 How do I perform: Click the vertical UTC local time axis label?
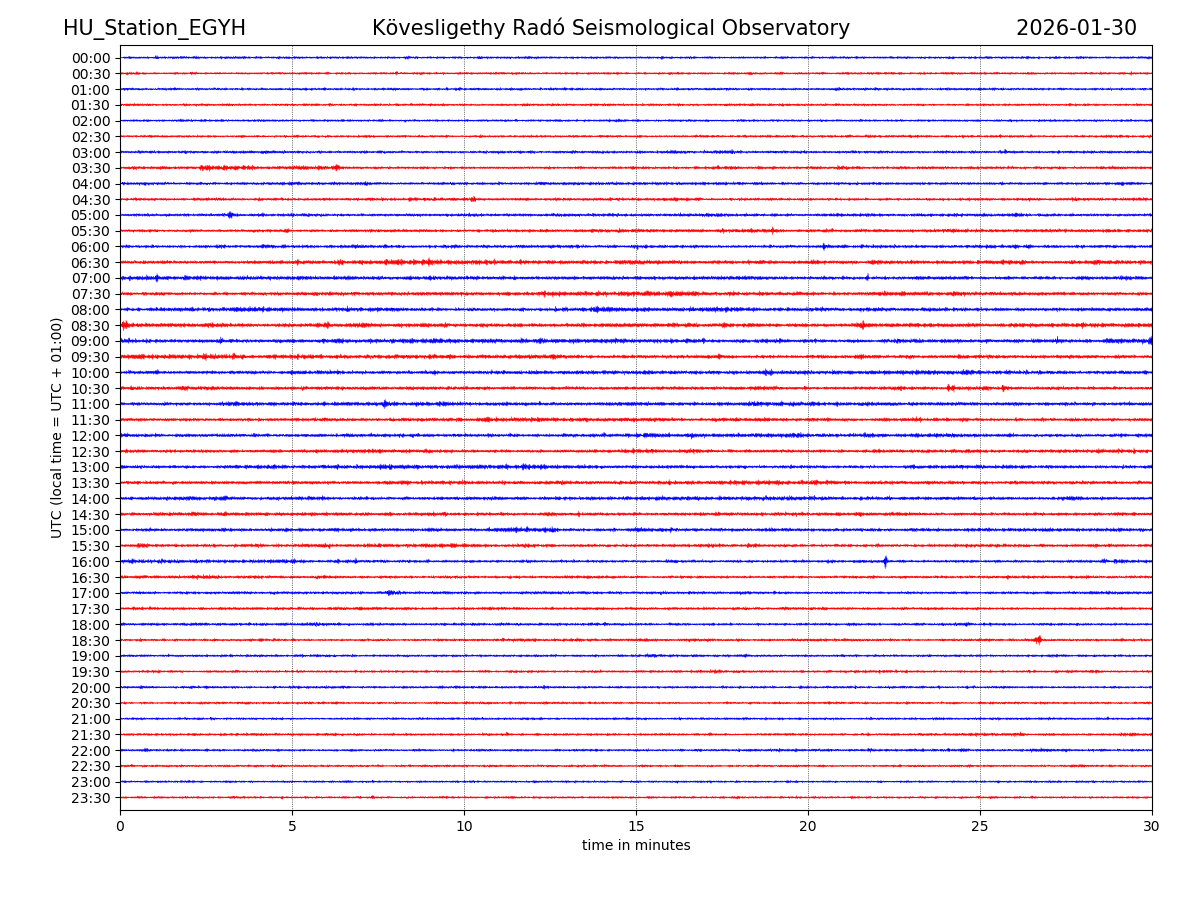[x=58, y=427]
